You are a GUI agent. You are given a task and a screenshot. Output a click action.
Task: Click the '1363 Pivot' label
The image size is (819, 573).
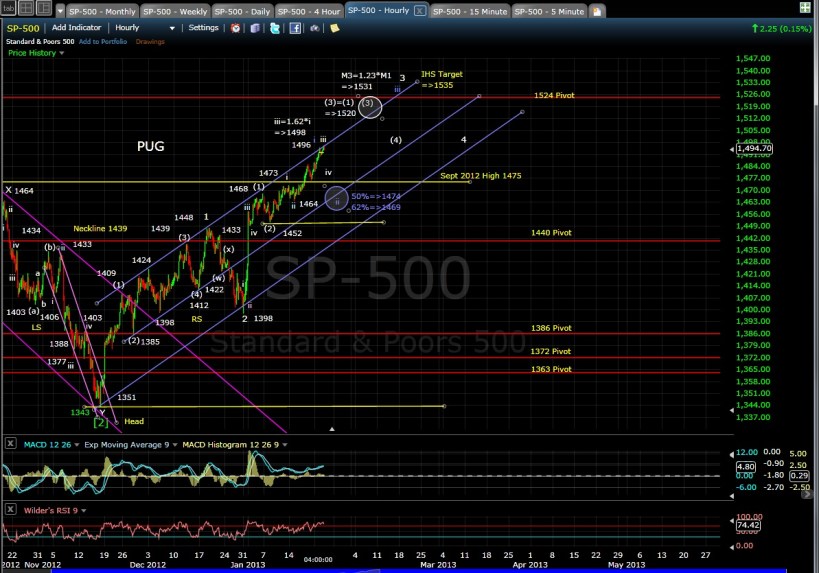(x=551, y=369)
